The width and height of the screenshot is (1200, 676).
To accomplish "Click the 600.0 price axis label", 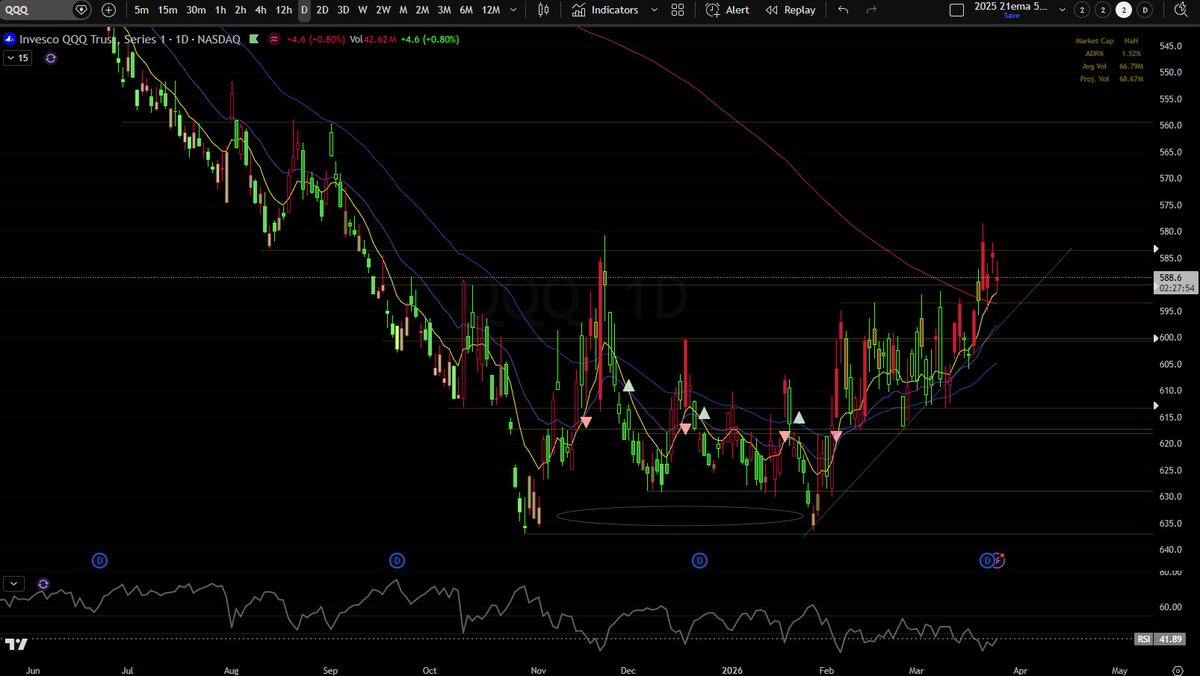I will click(1171, 338).
